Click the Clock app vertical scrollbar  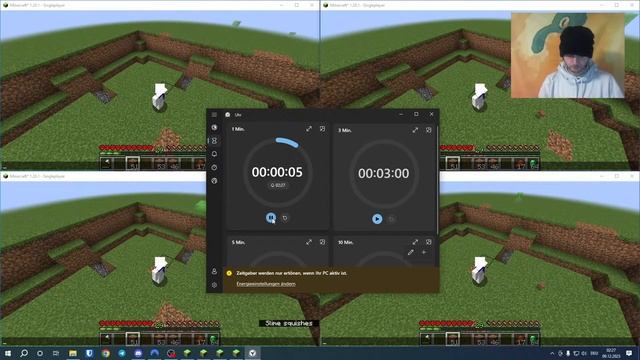tap(437, 180)
